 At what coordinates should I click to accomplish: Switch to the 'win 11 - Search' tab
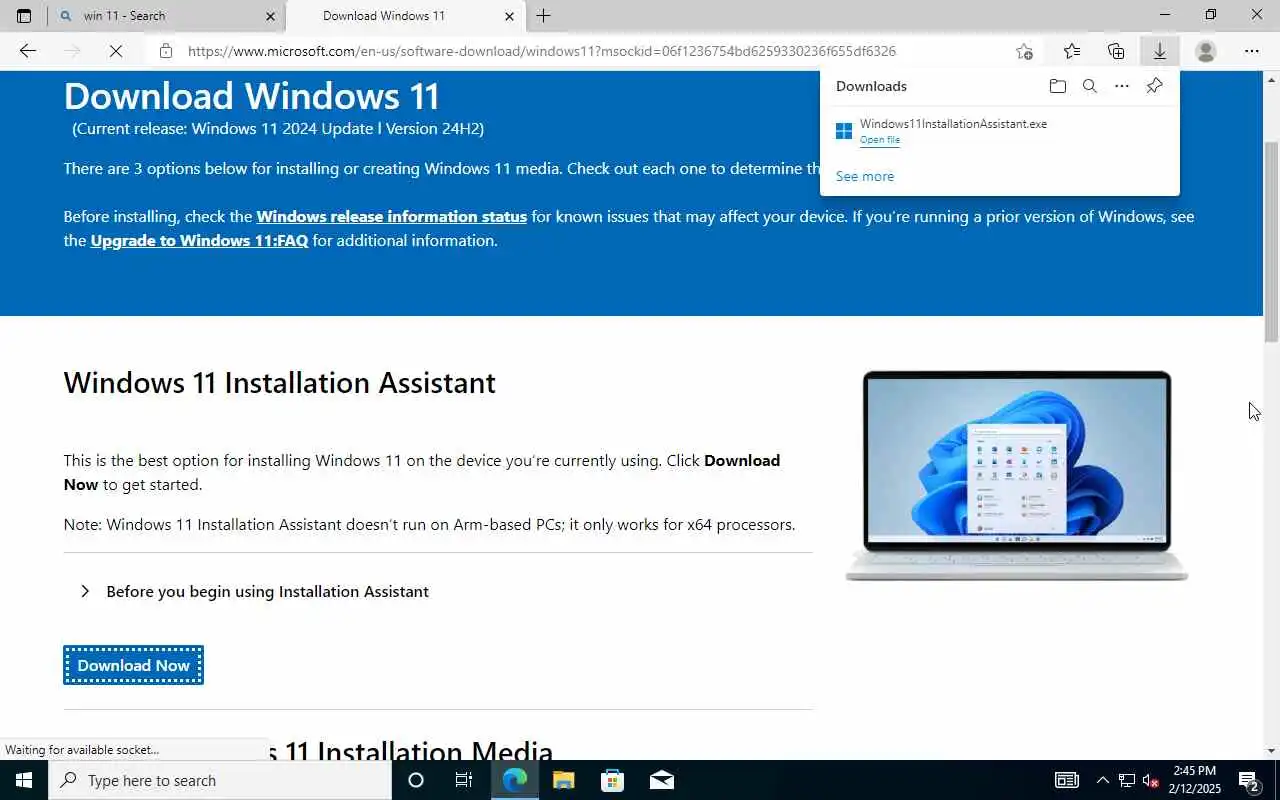(x=166, y=16)
